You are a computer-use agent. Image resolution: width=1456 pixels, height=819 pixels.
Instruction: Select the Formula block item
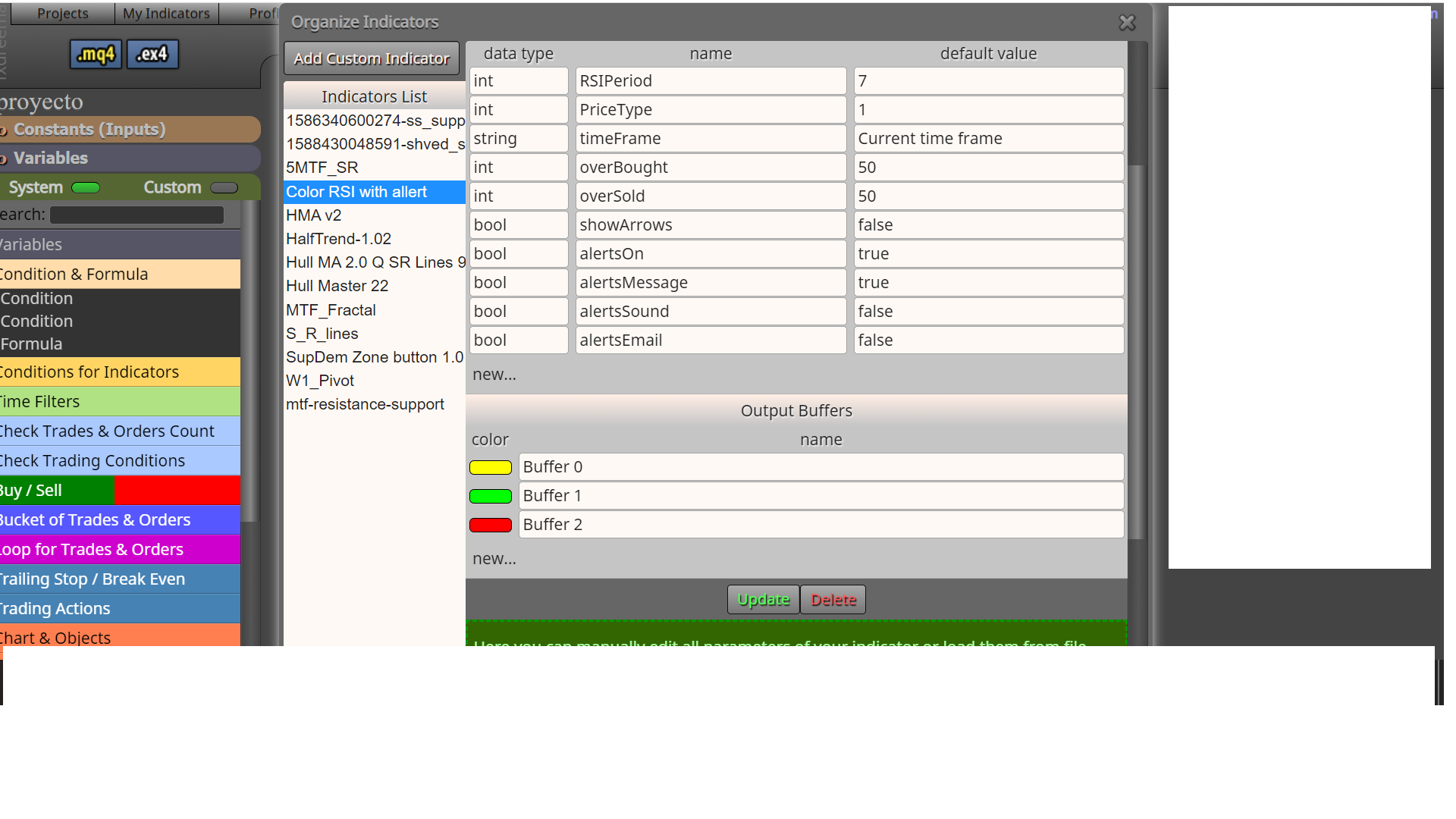[120, 344]
